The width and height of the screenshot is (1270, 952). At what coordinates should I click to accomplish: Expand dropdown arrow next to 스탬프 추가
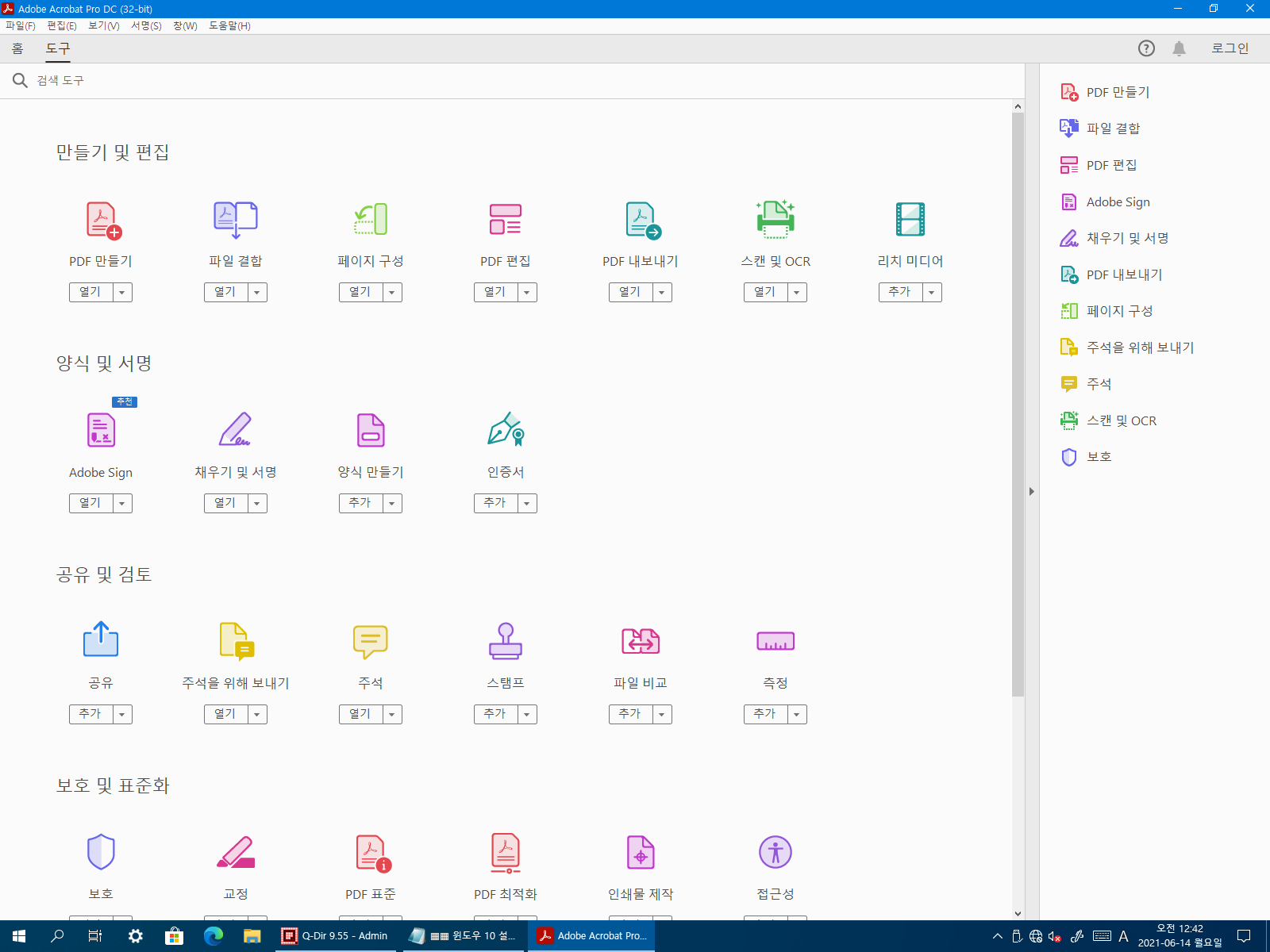point(527,714)
